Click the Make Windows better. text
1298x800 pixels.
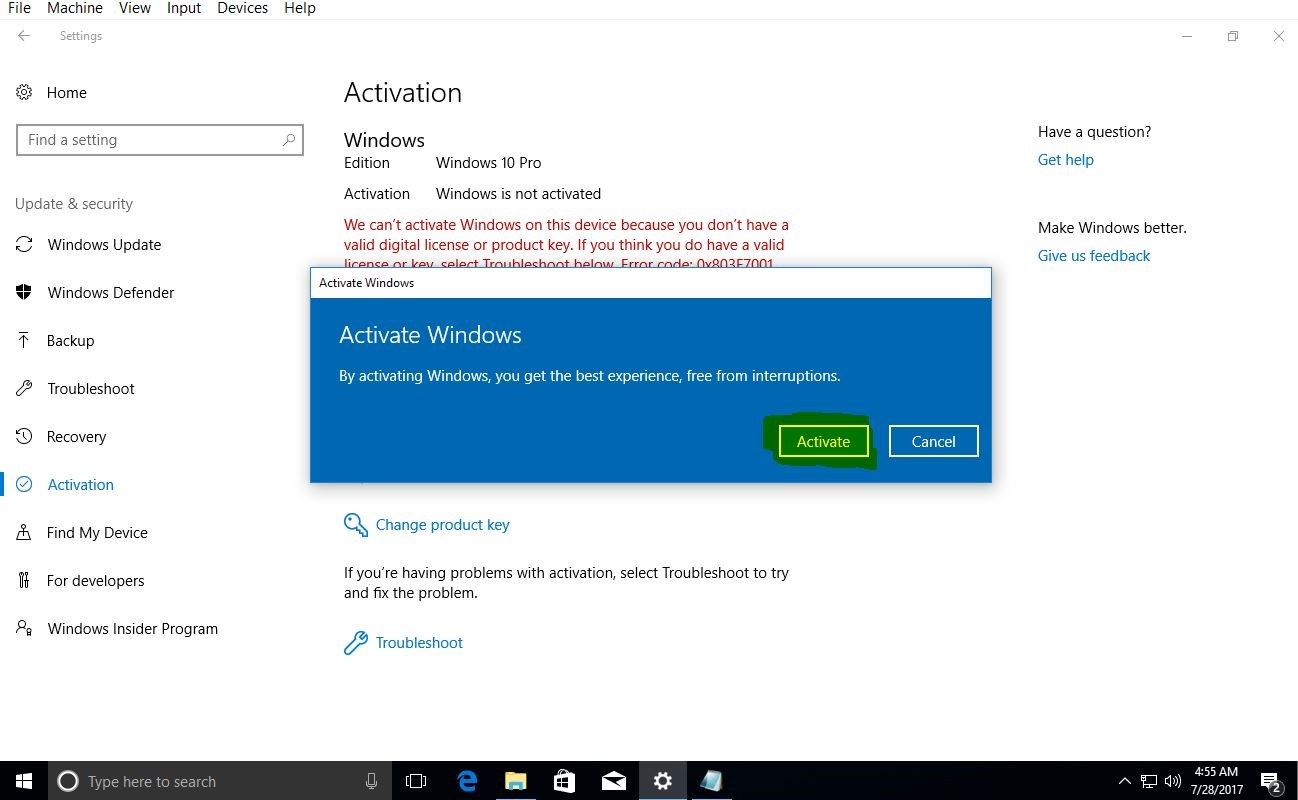pyautogui.click(x=1112, y=228)
